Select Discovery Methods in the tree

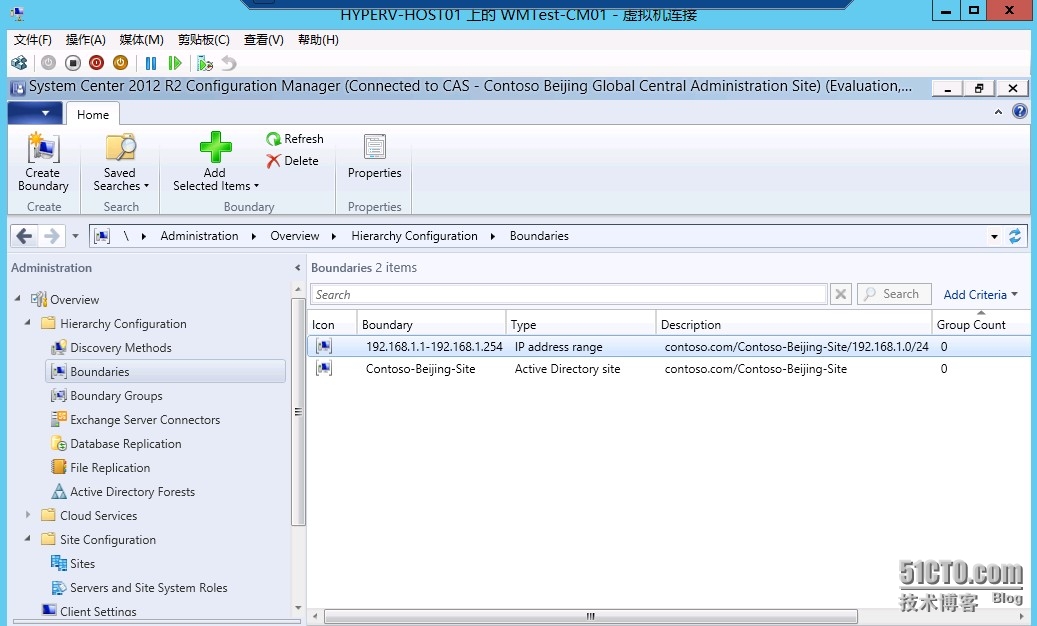point(120,348)
